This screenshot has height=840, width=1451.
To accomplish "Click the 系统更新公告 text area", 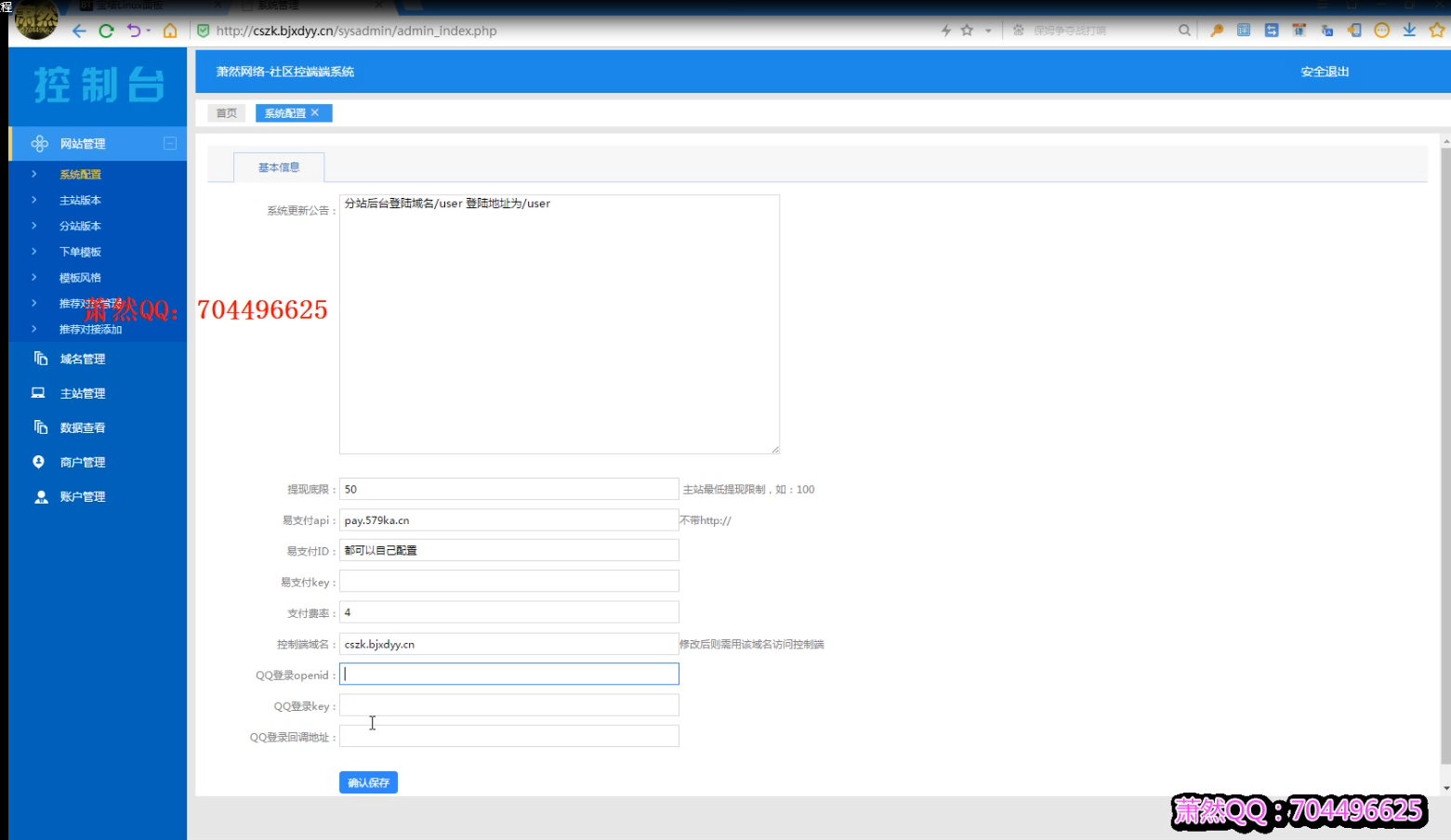I will [x=559, y=324].
